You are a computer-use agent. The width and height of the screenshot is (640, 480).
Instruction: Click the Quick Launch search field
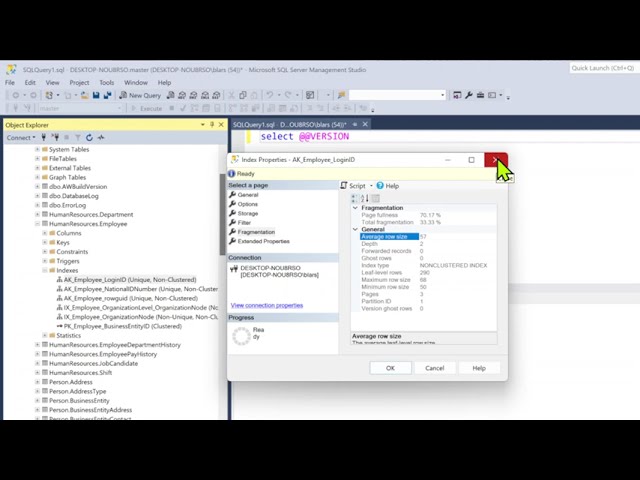pos(603,68)
